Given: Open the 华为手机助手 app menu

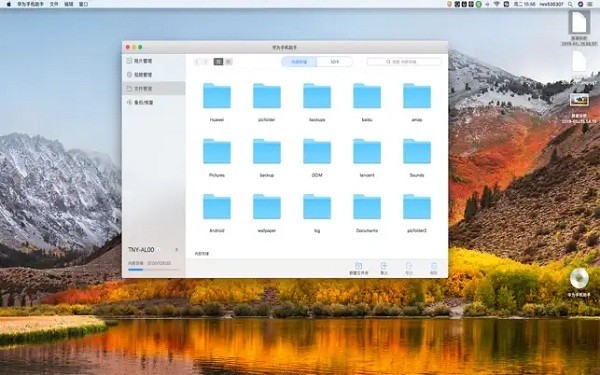Looking at the screenshot, I should [30, 4].
